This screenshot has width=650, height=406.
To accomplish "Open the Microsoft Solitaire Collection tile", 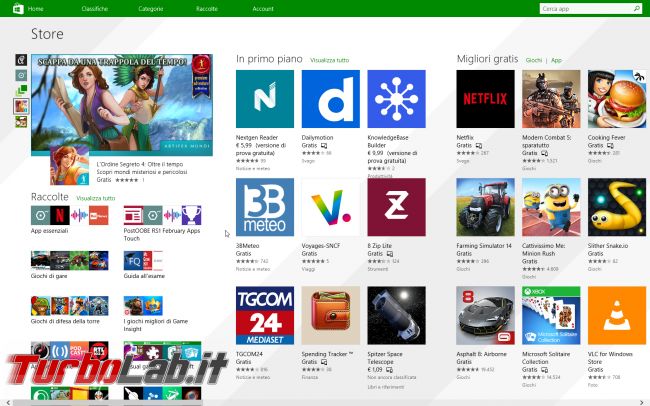I will [x=551, y=315].
